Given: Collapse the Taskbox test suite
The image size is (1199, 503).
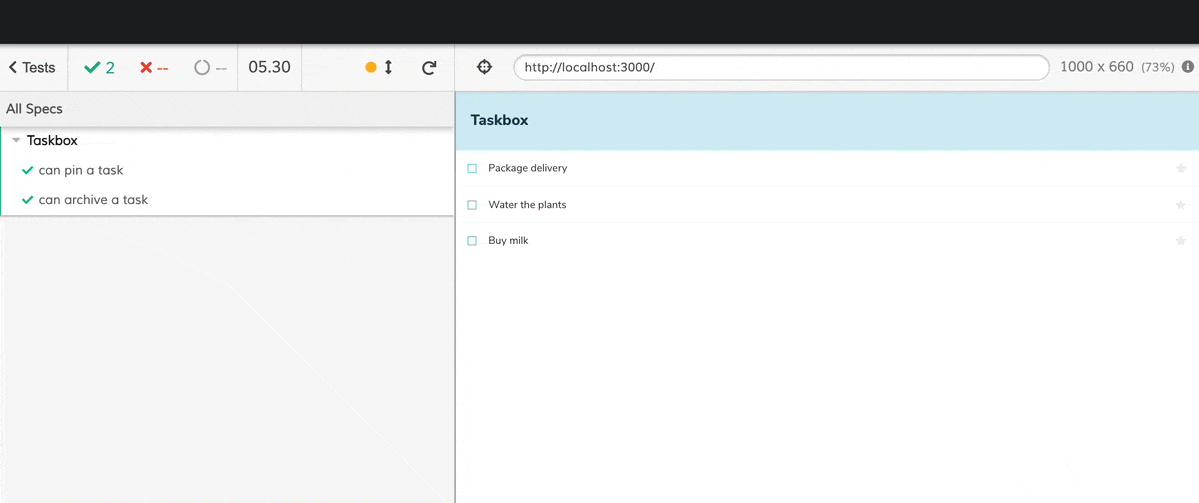Looking at the screenshot, I should (x=16, y=141).
